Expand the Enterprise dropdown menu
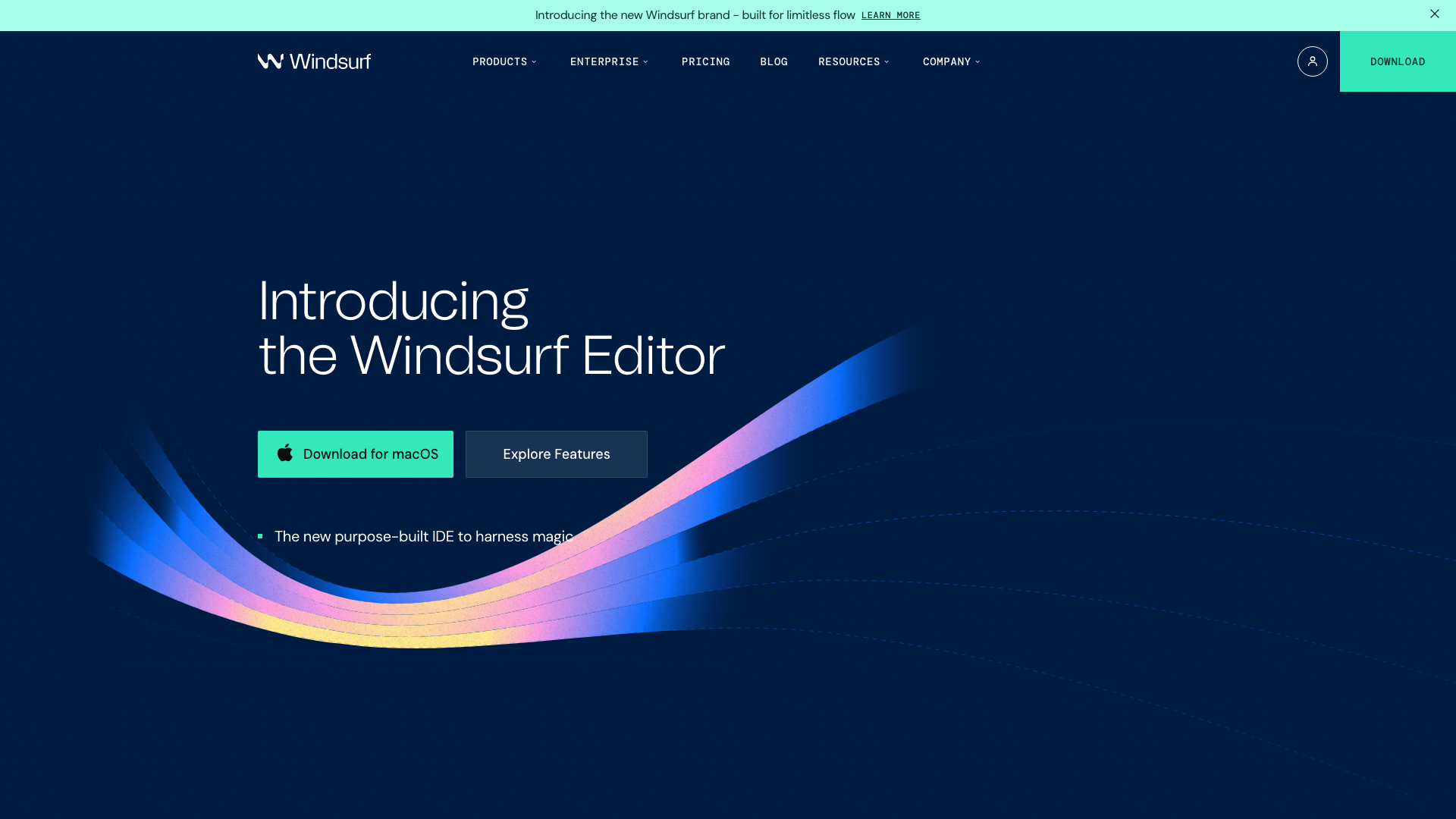The height and width of the screenshot is (819, 1456). [609, 61]
